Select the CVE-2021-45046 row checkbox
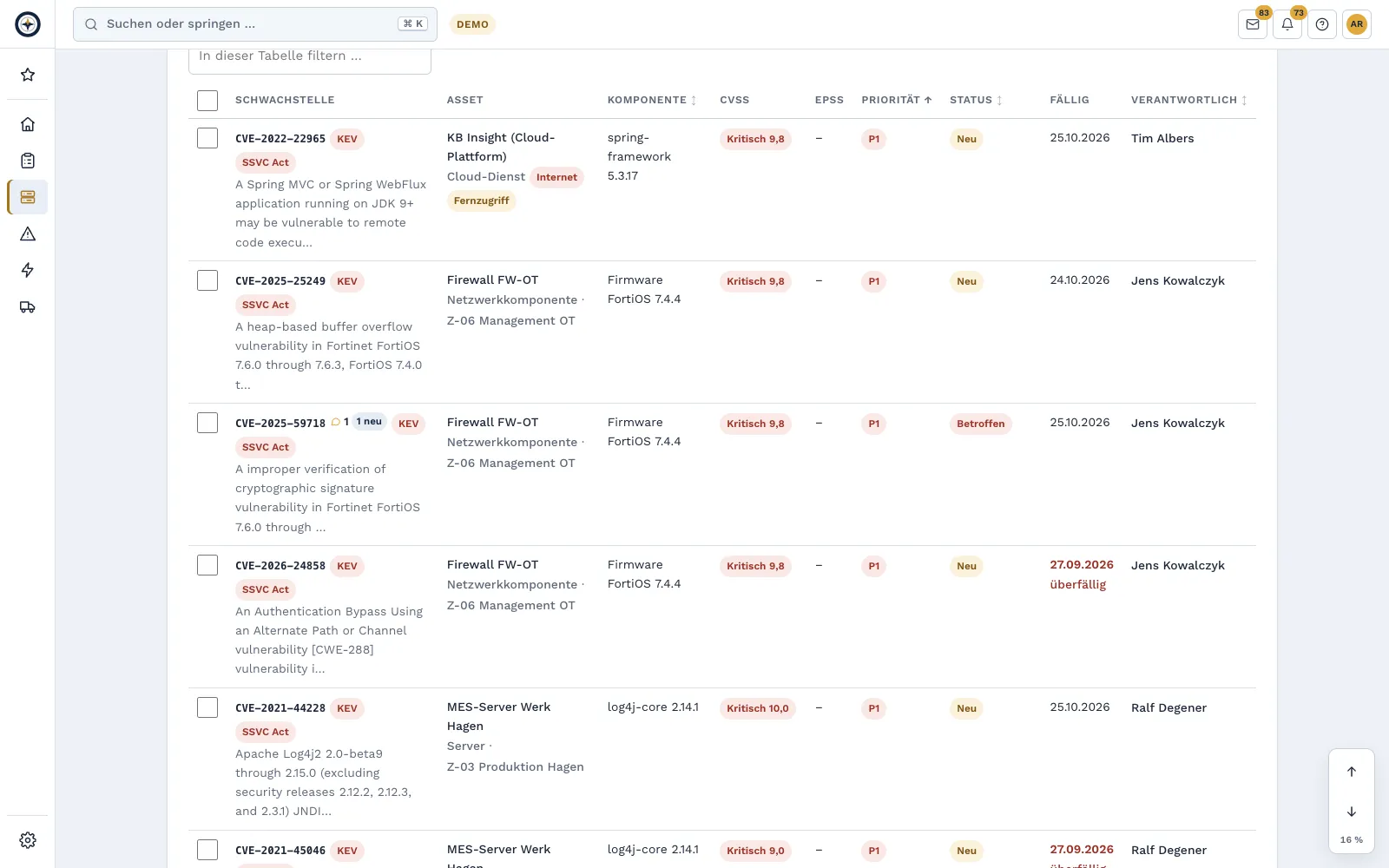This screenshot has height=868, width=1389. point(207,850)
